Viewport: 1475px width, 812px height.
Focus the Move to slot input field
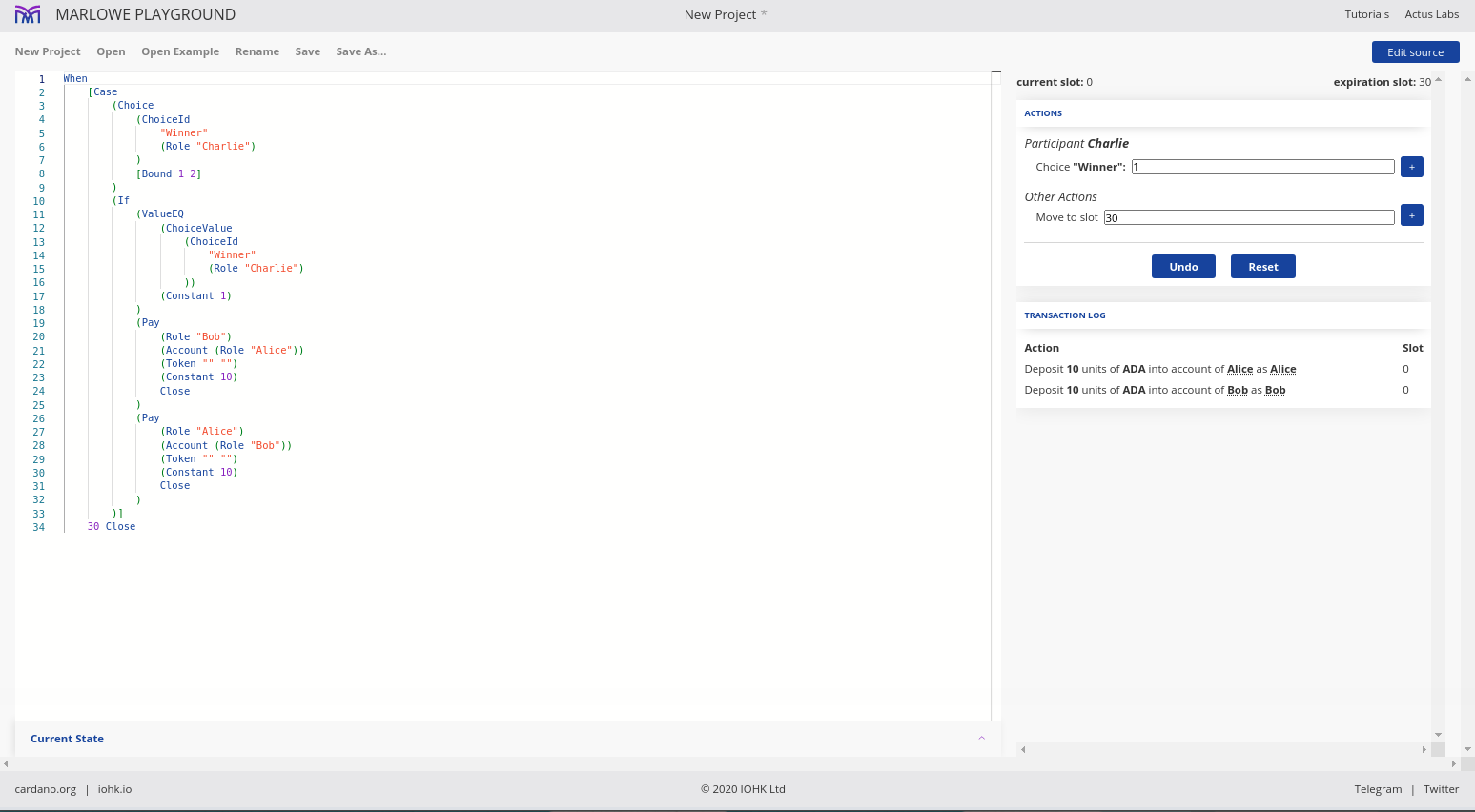pyautogui.click(x=1248, y=217)
